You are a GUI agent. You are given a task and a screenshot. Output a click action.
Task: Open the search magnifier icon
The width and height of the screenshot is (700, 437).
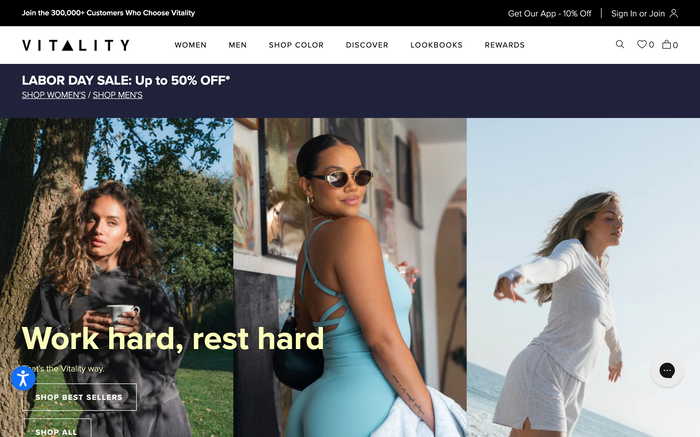[620, 44]
